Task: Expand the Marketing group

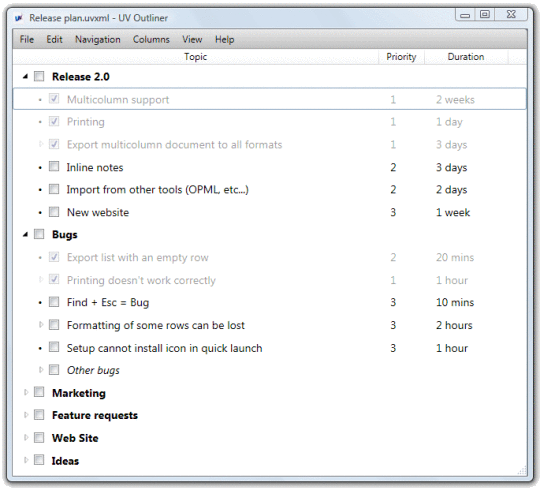Action: 25,392
